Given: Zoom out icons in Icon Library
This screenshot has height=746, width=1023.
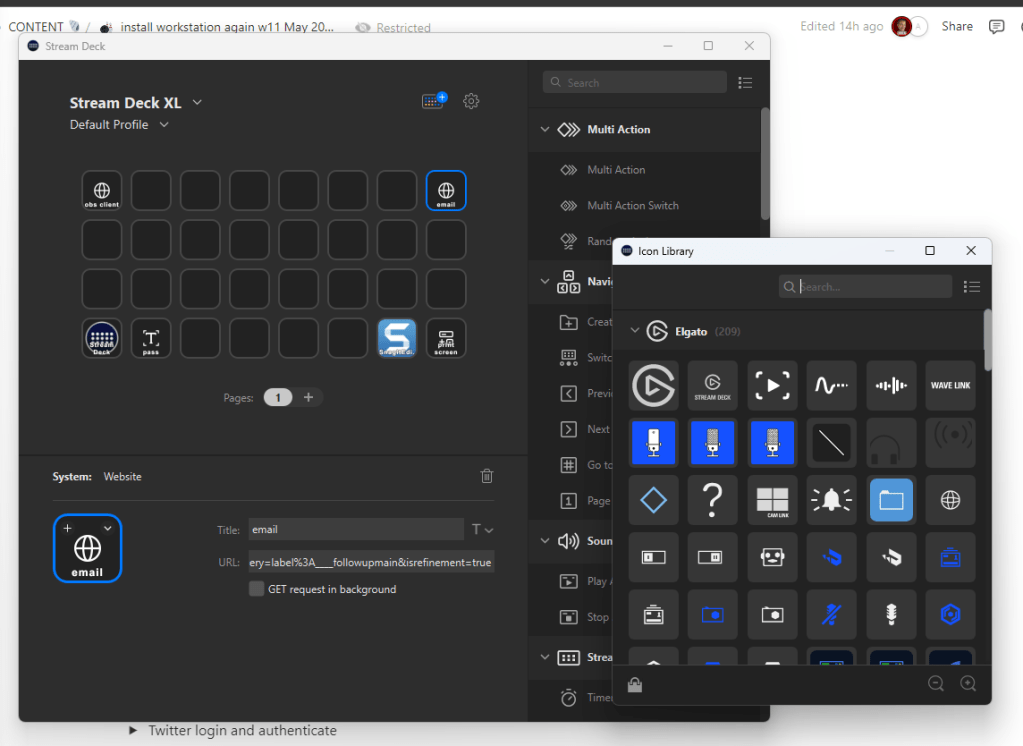Looking at the screenshot, I should tap(936, 683).
